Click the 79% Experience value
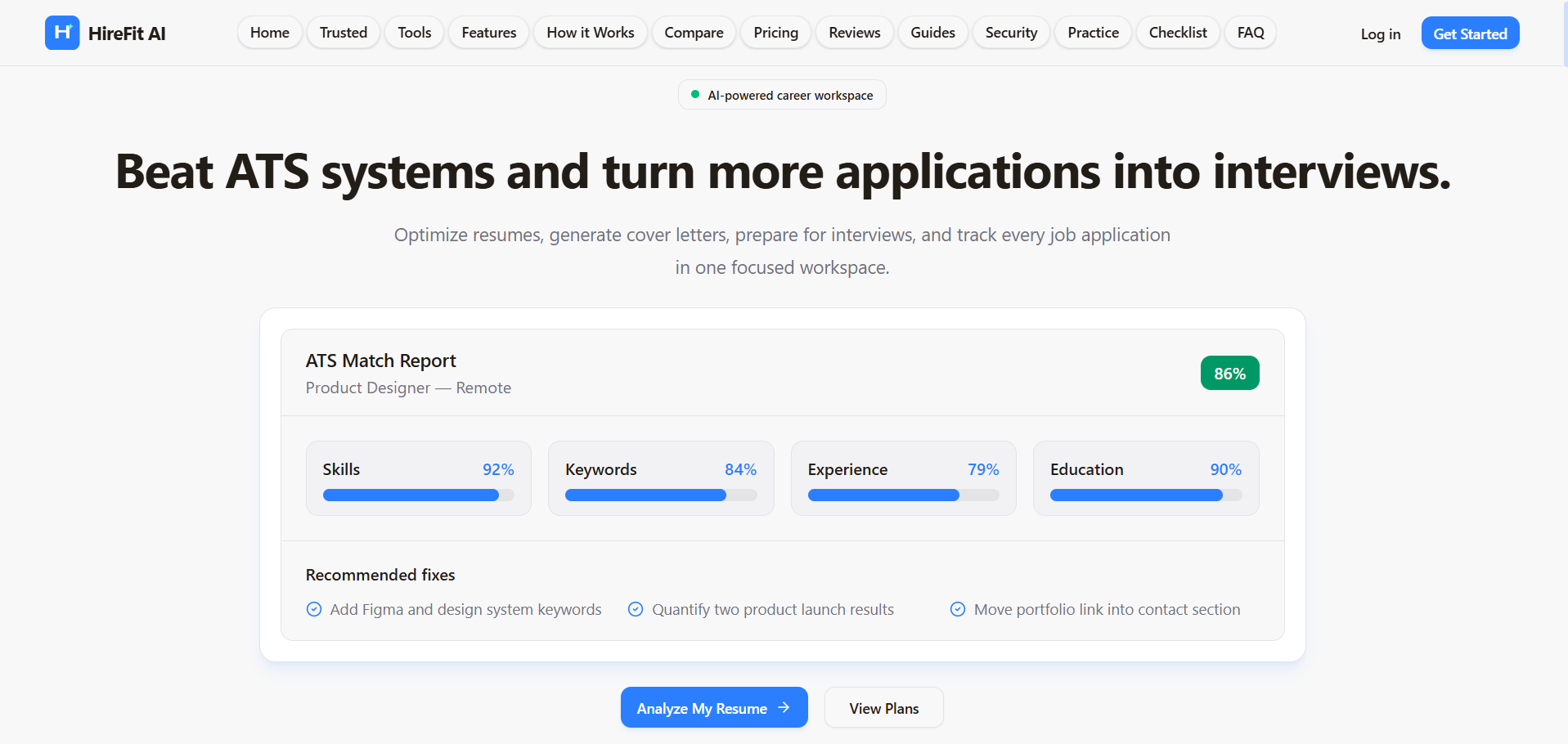The width and height of the screenshot is (1568, 744). click(x=983, y=469)
